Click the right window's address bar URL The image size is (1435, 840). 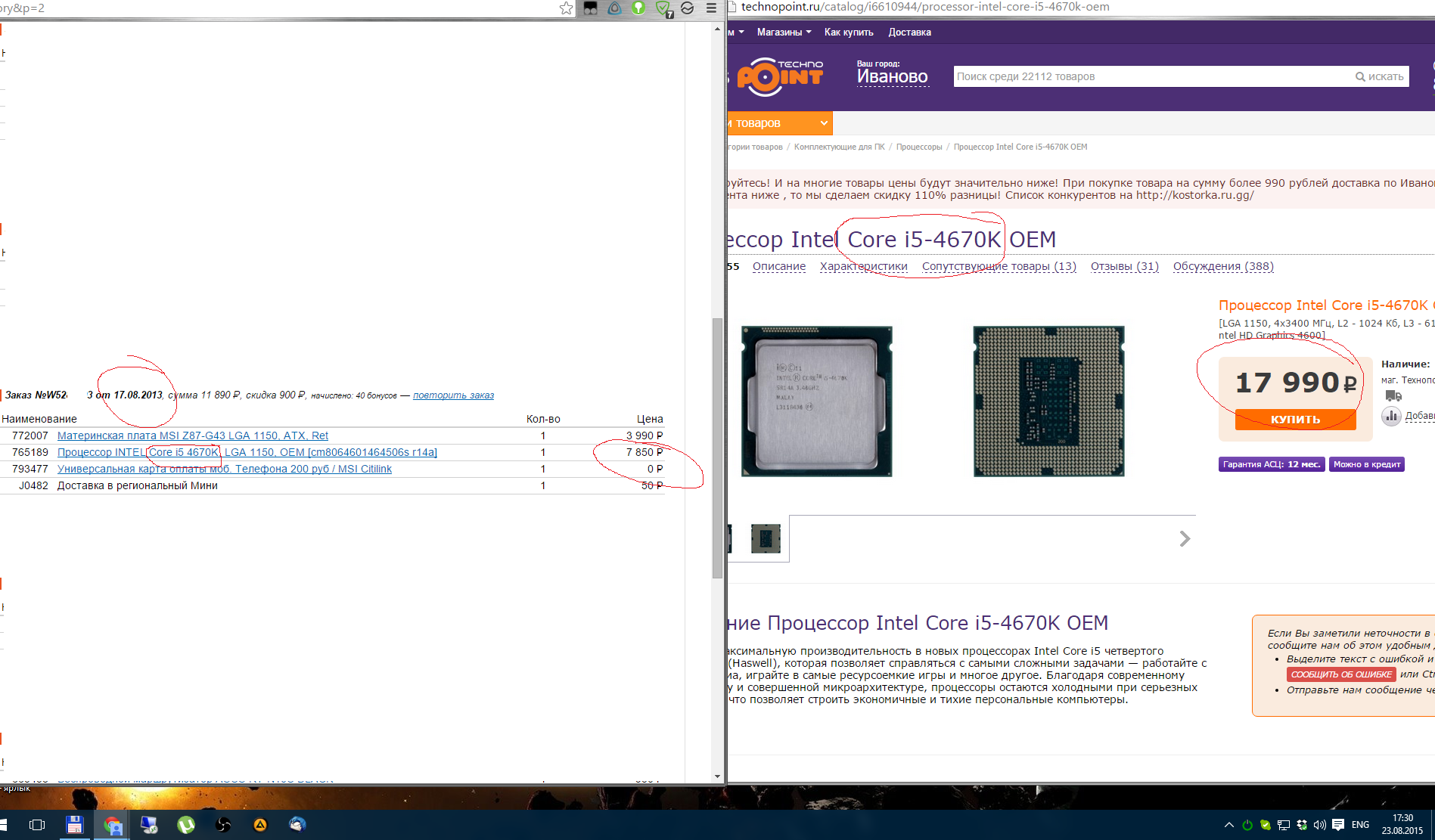(925, 7)
